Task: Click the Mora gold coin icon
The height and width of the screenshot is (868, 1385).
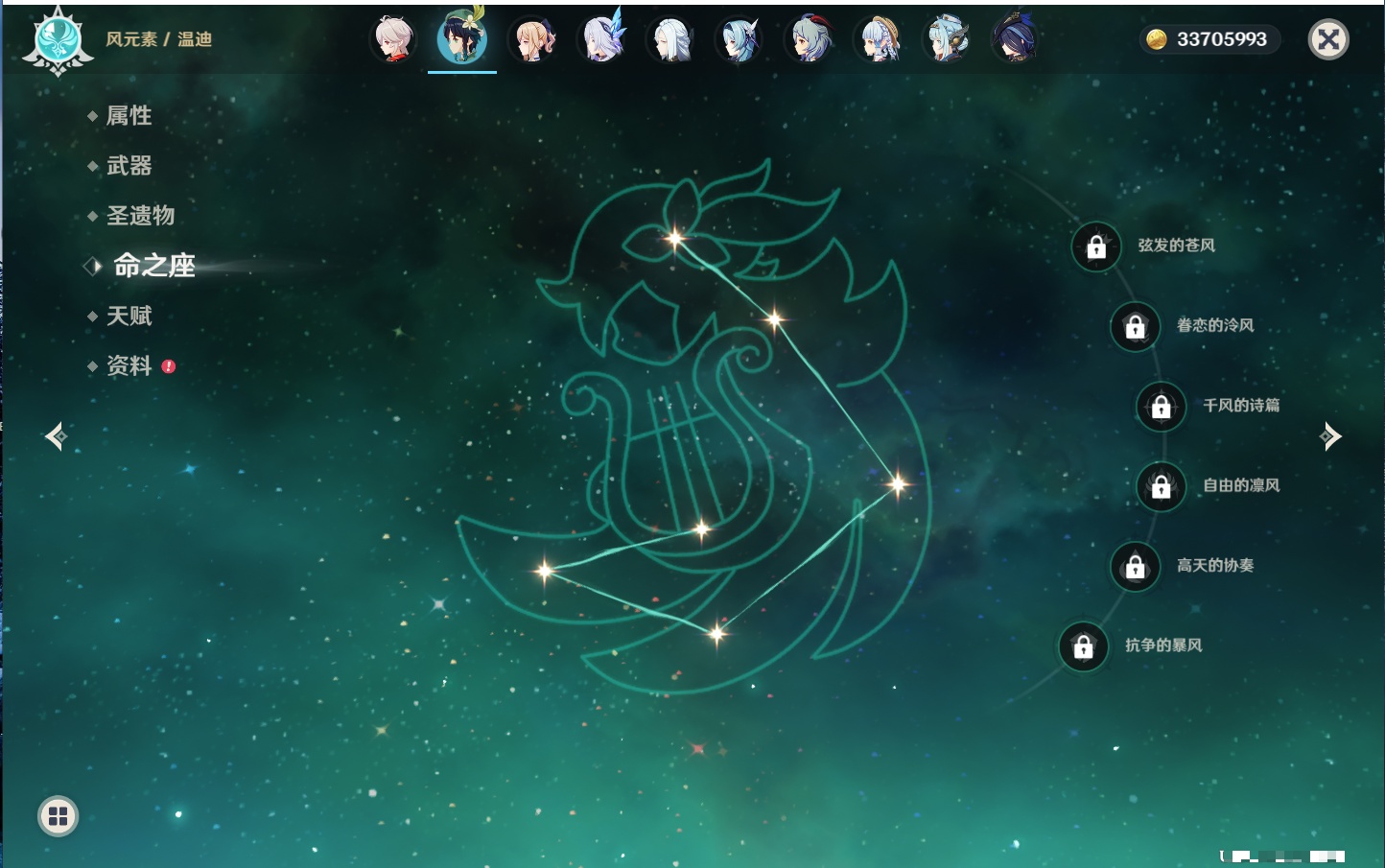Action: click(1157, 39)
